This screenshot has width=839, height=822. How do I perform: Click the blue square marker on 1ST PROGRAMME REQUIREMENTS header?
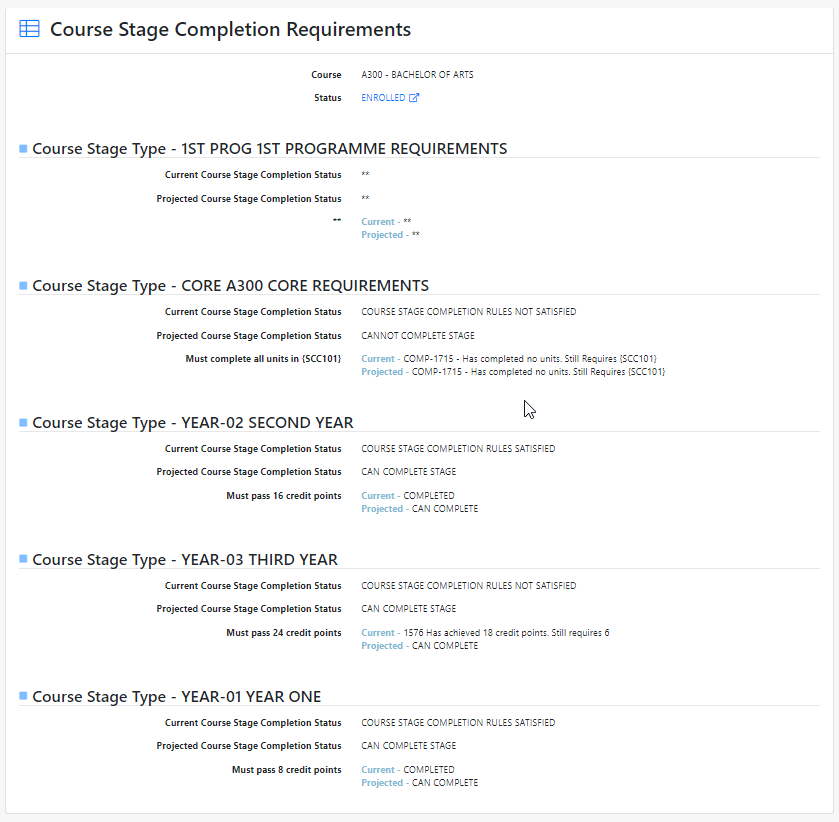pos(22,147)
